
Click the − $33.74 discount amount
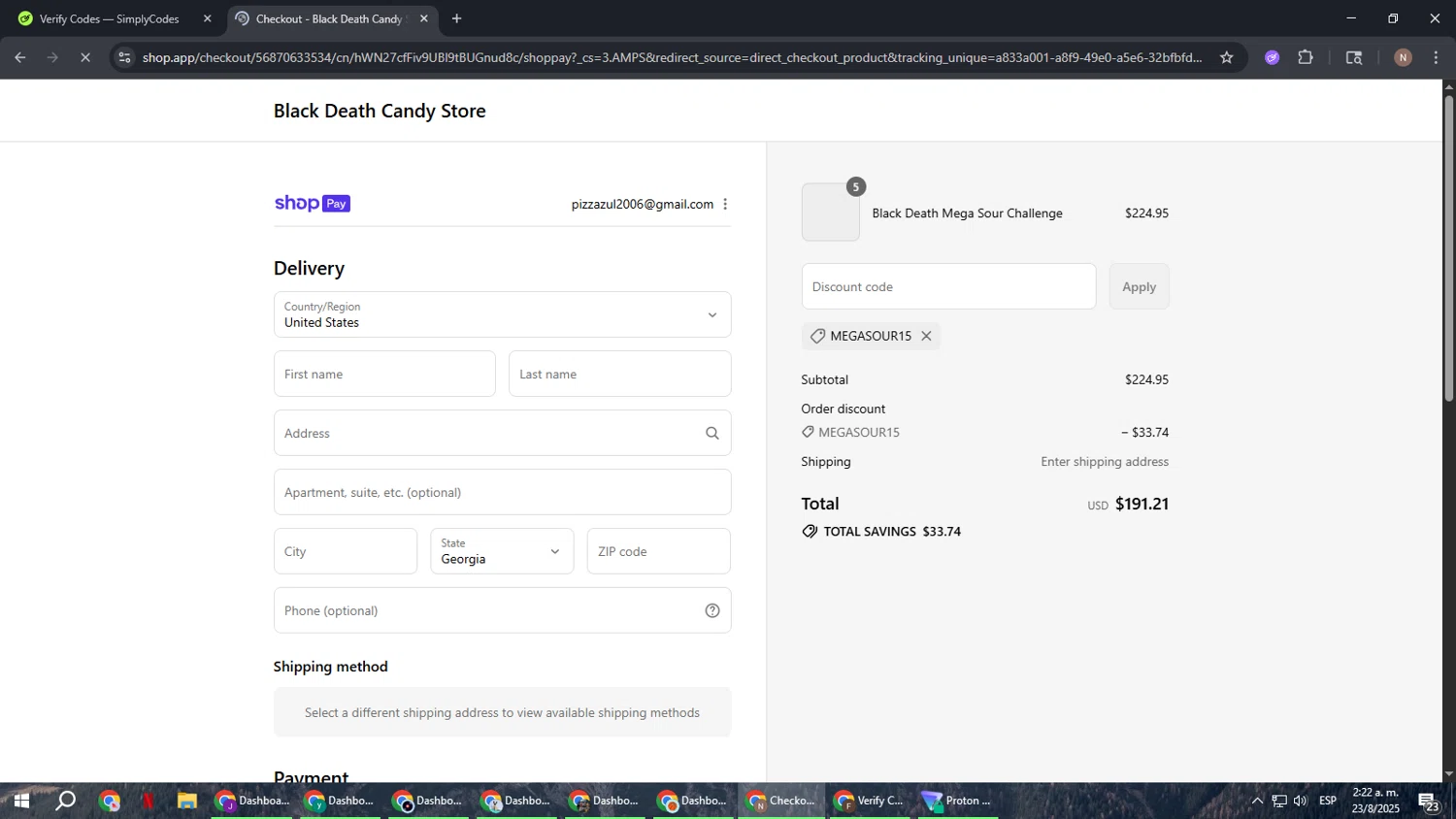coord(1144,432)
